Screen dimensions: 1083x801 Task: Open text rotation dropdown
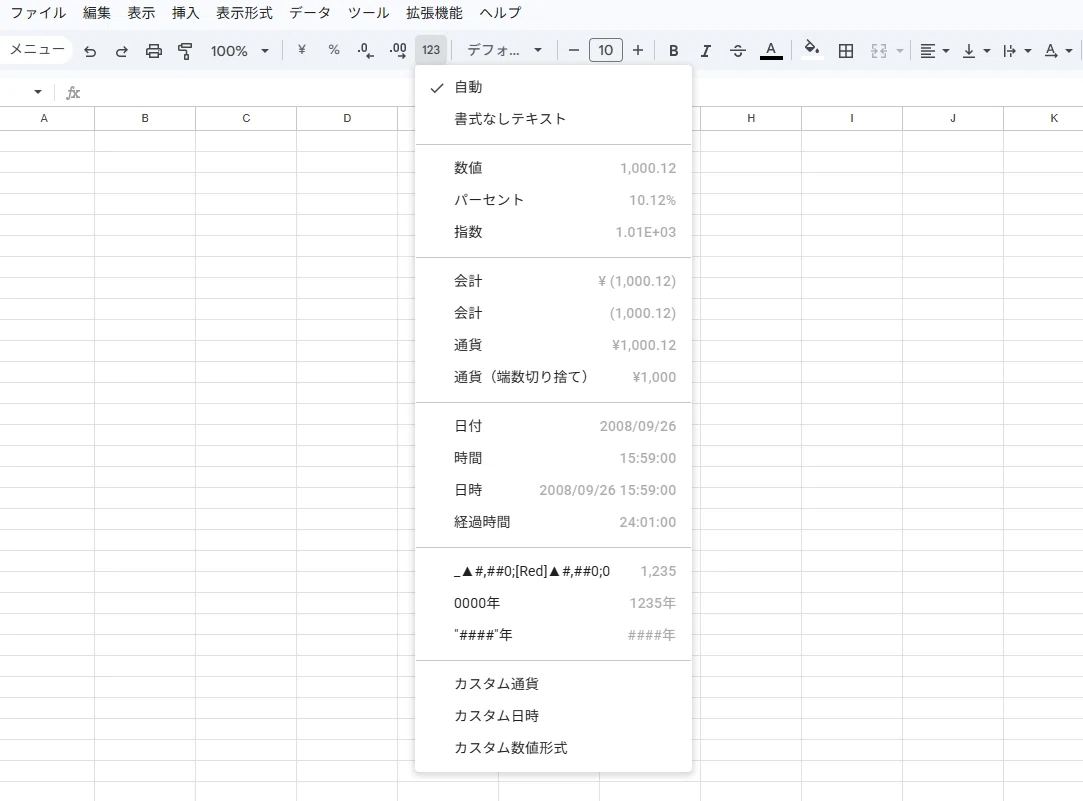point(1058,50)
